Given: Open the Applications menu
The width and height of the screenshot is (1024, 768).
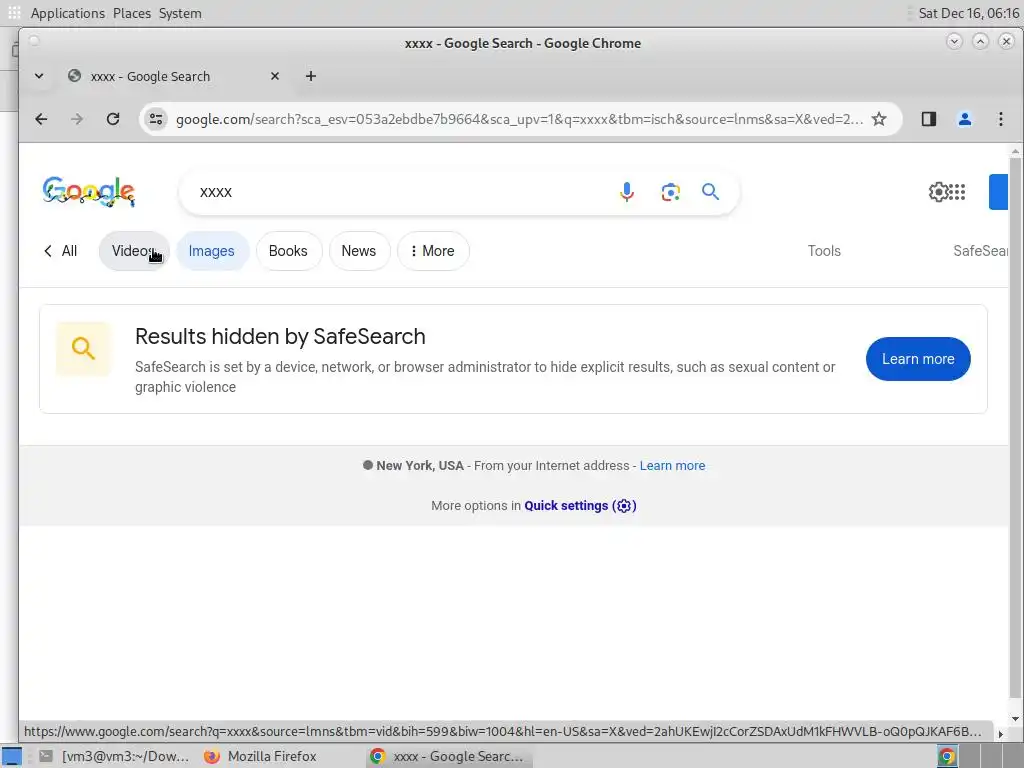Looking at the screenshot, I should [x=67, y=13].
